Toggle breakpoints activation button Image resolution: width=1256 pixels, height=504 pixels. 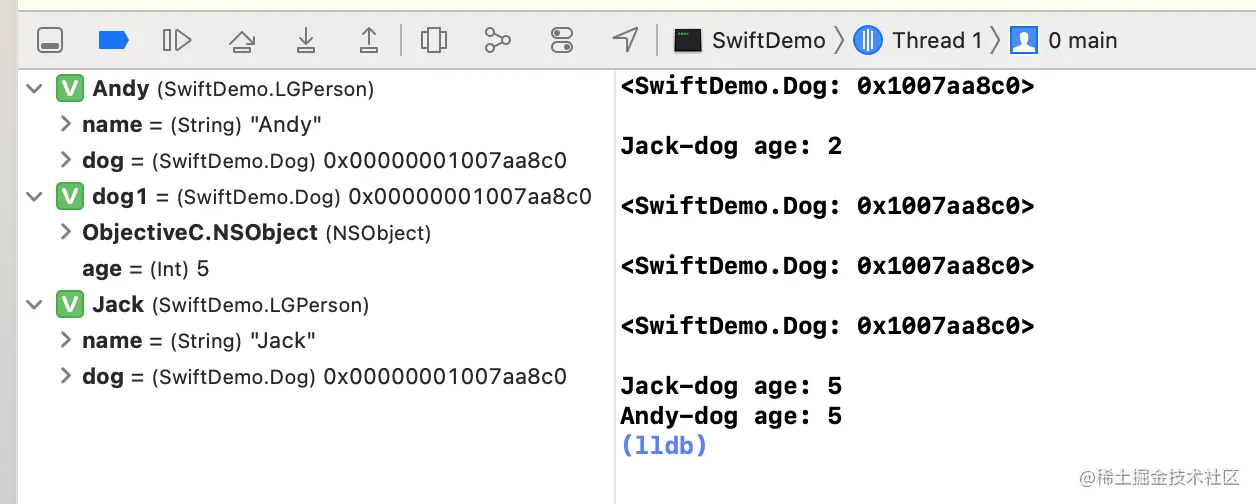click(114, 40)
